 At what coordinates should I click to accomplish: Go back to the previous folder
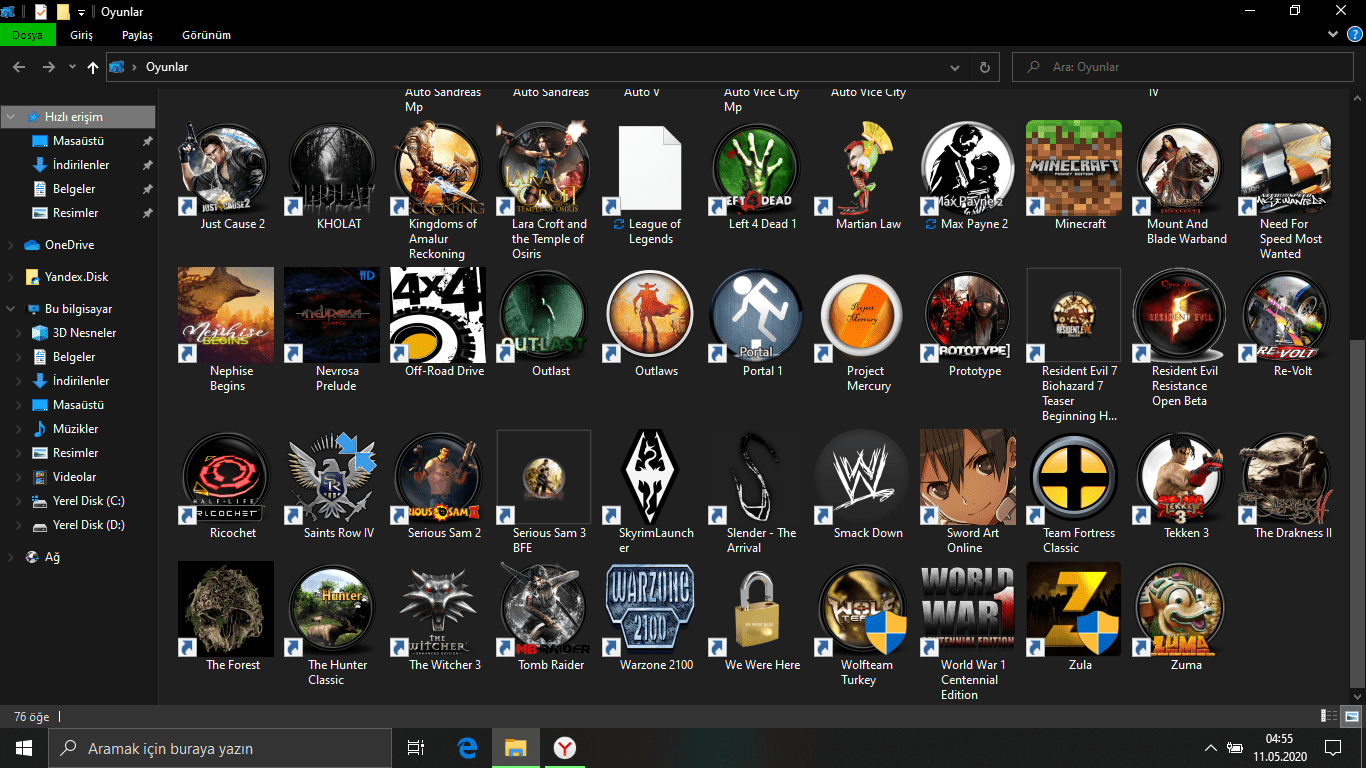click(x=18, y=67)
